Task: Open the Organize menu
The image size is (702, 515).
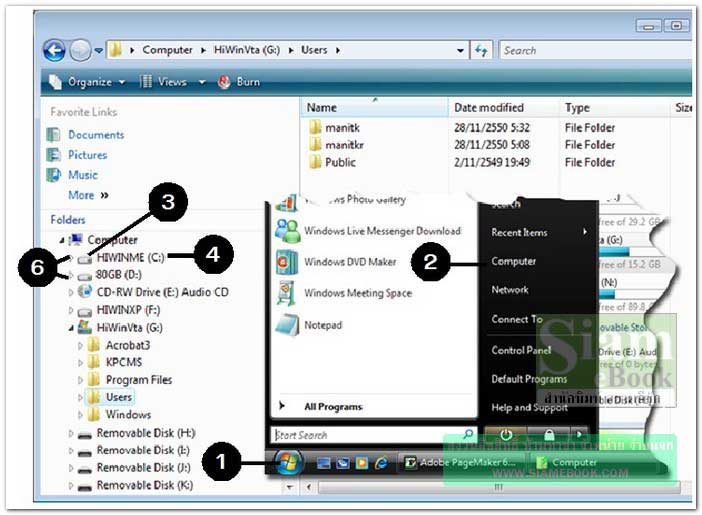Action: (x=87, y=82)
